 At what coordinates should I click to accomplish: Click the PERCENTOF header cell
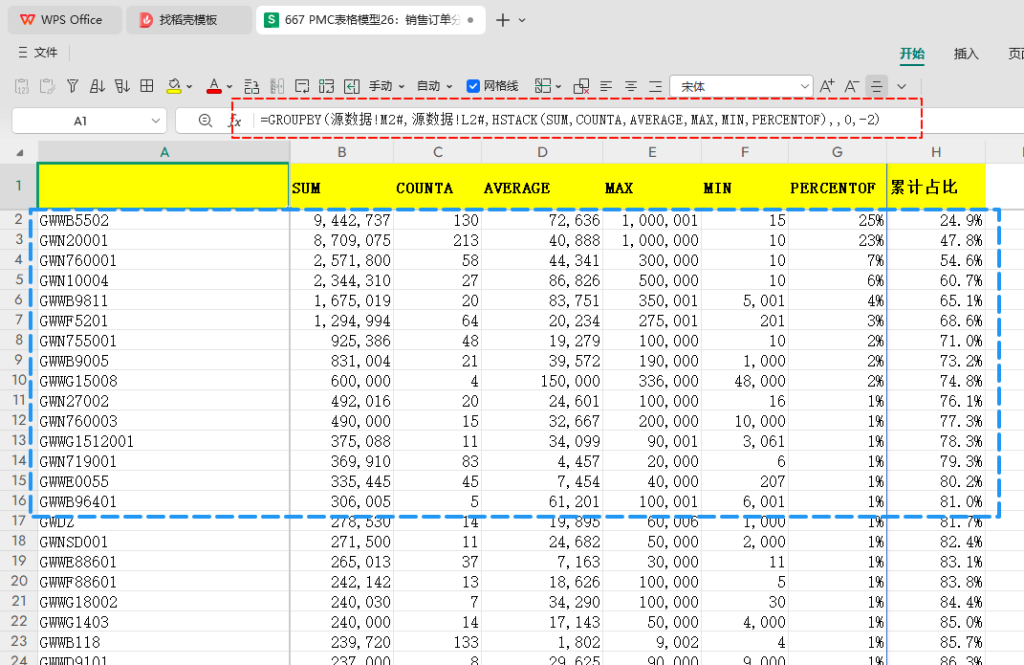(837, 186)
